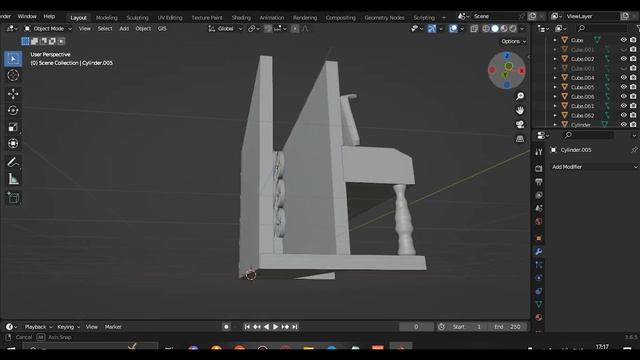
Task: Jump to the last frame
Action: click(295, 327)
